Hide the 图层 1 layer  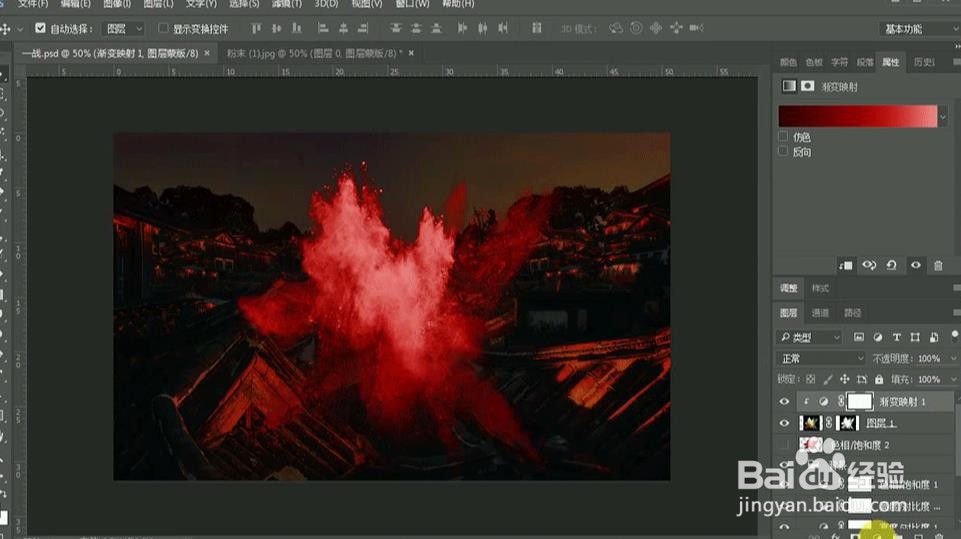tap(784, 423)
